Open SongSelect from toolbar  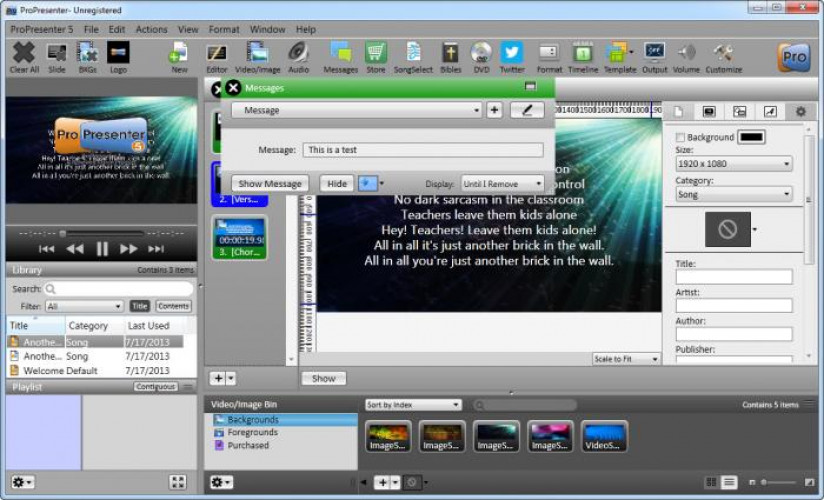point(413,57)
